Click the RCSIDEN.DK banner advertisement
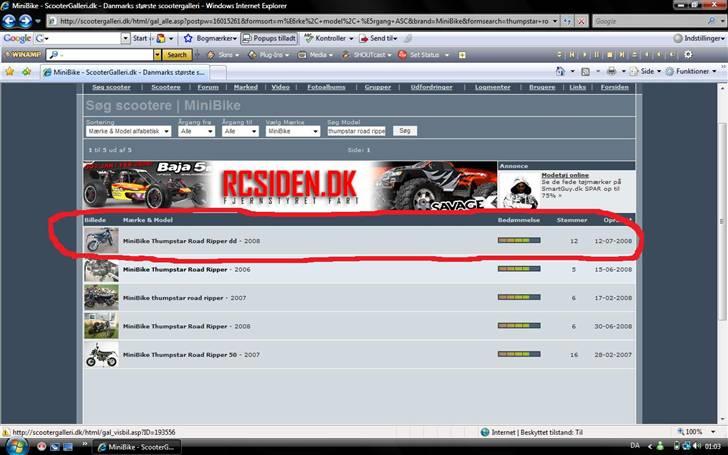This screenshot has height=455, width=728. [x=290, y=185]
